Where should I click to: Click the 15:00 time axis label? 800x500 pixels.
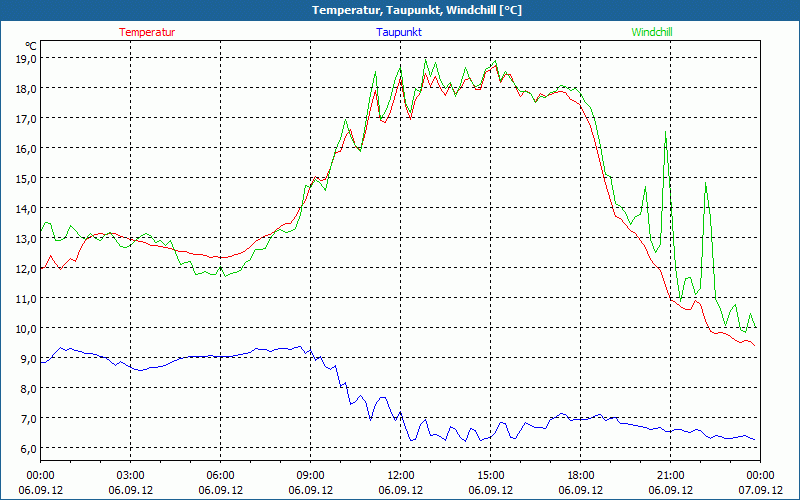click(x=490, y=476)
